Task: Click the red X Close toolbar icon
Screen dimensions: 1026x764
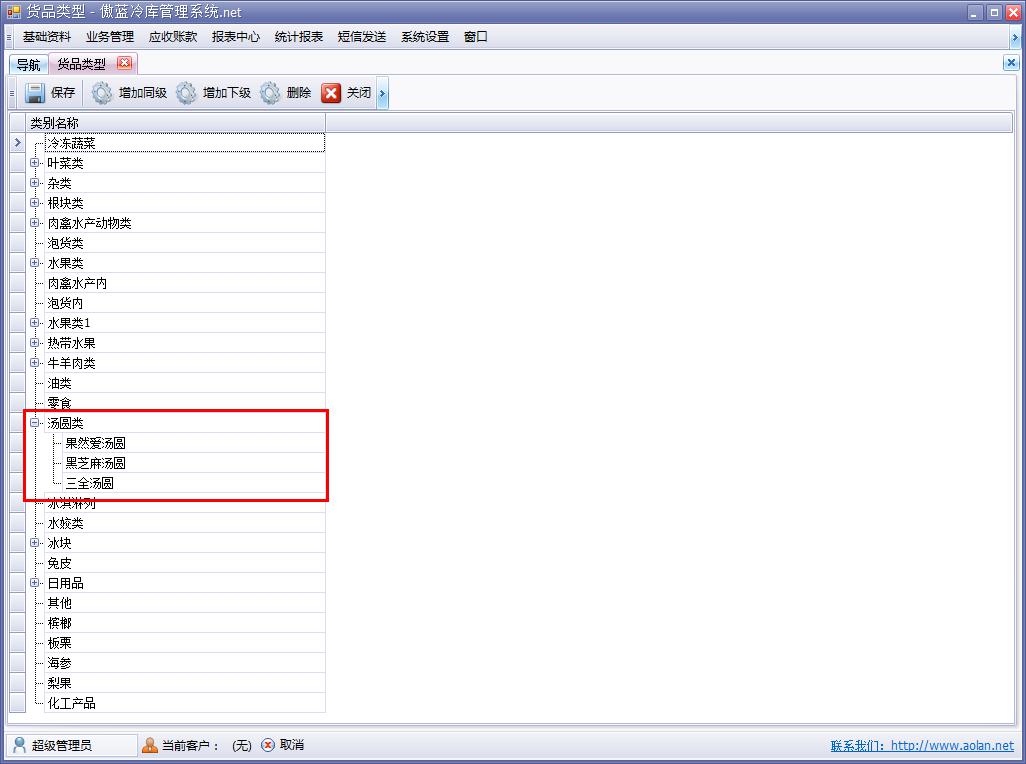Action: click(331, 93)
